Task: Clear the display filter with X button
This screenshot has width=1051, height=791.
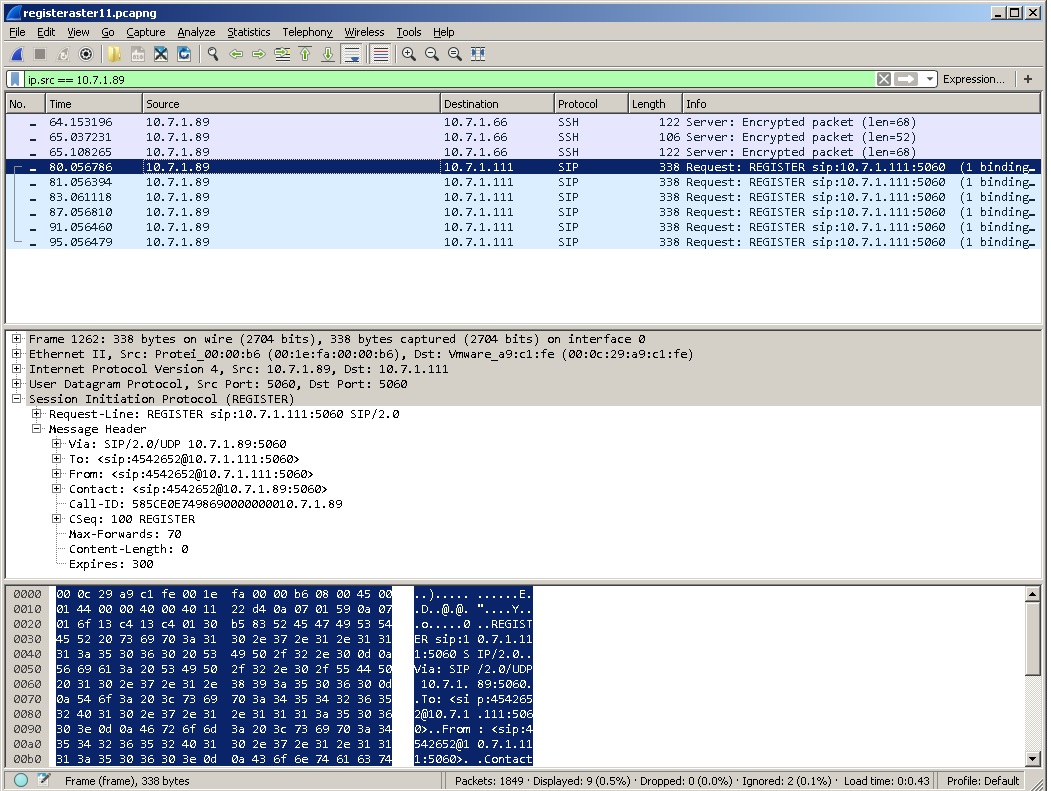Action: (x=884, y=79)
